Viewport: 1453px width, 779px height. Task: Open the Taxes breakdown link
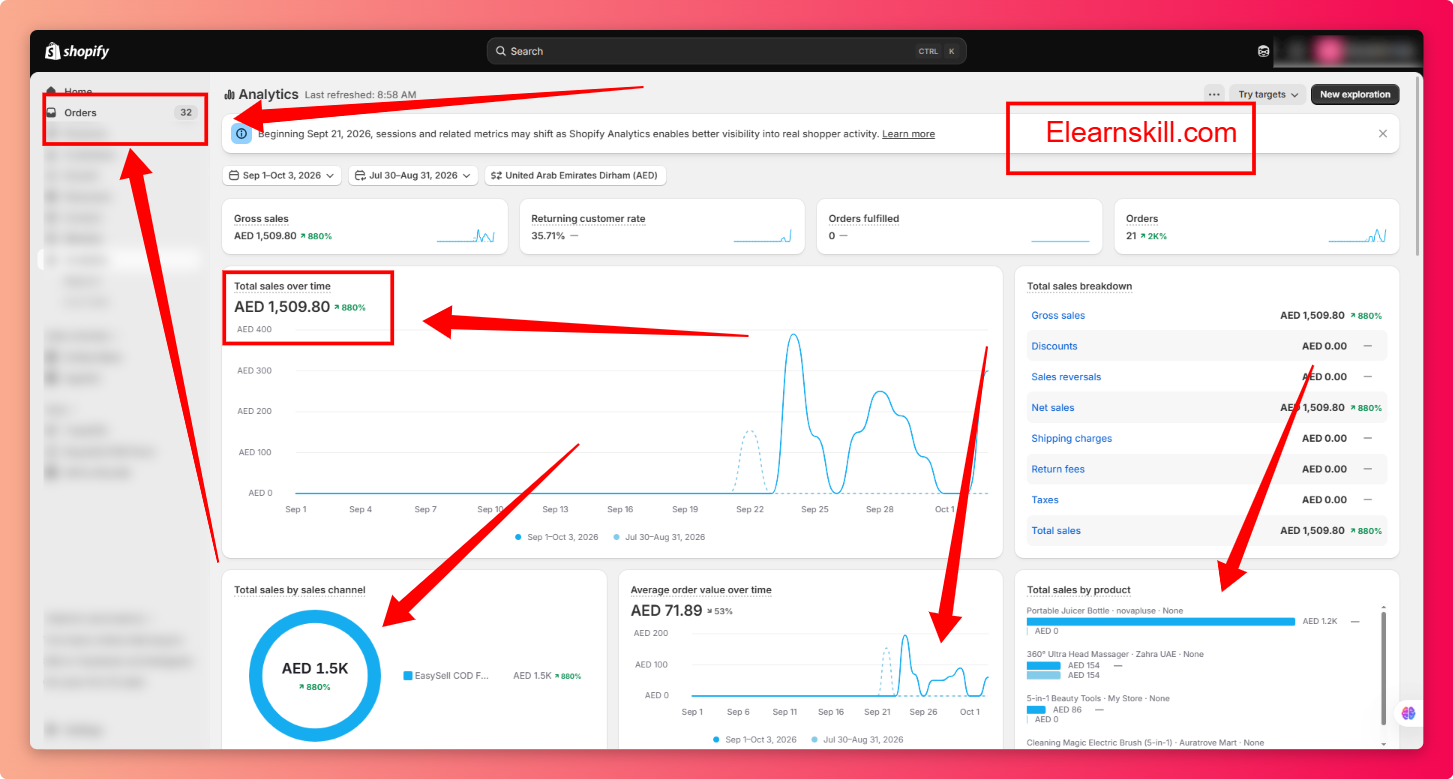tap(1045, 500)
